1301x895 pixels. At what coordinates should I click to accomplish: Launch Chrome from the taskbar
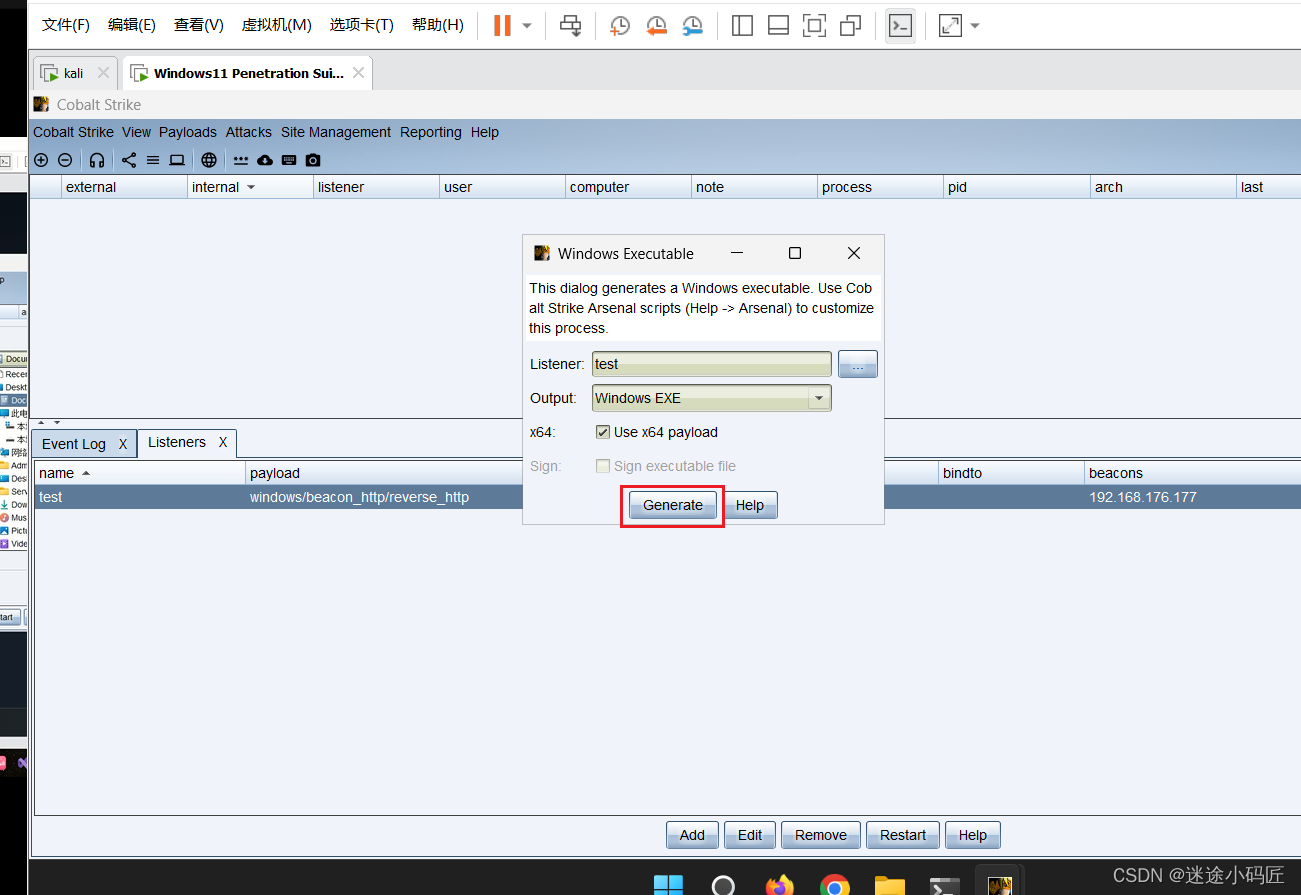[x=834, y=885]
